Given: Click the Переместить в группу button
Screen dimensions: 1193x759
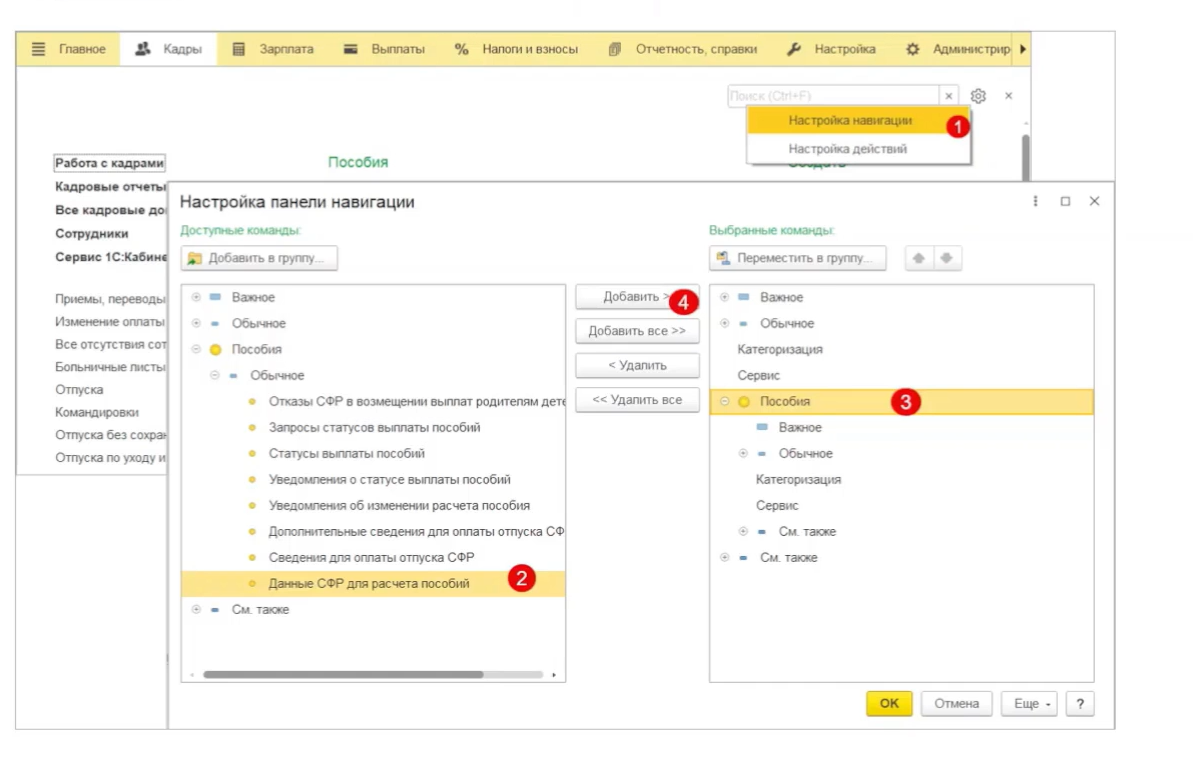Looking at the screenshot, I should (x=797, y=258).
